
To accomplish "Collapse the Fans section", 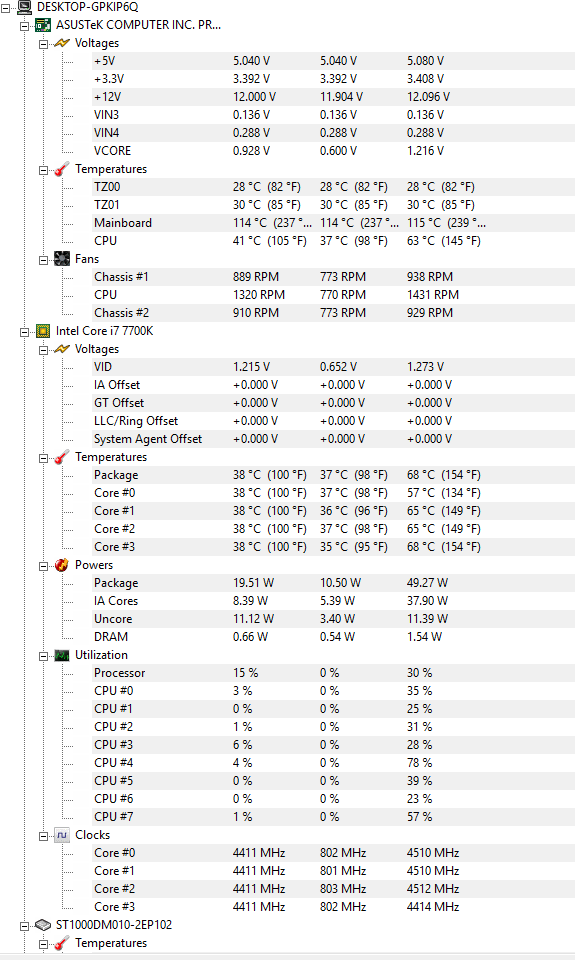I will click(43, 260).
